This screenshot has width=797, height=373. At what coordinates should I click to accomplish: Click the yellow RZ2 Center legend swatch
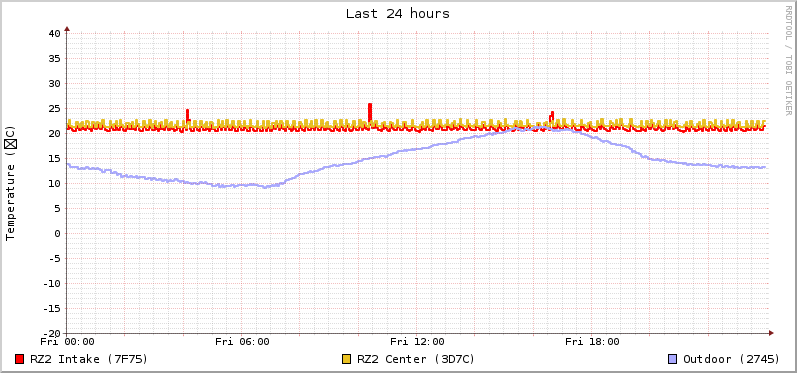347,359
